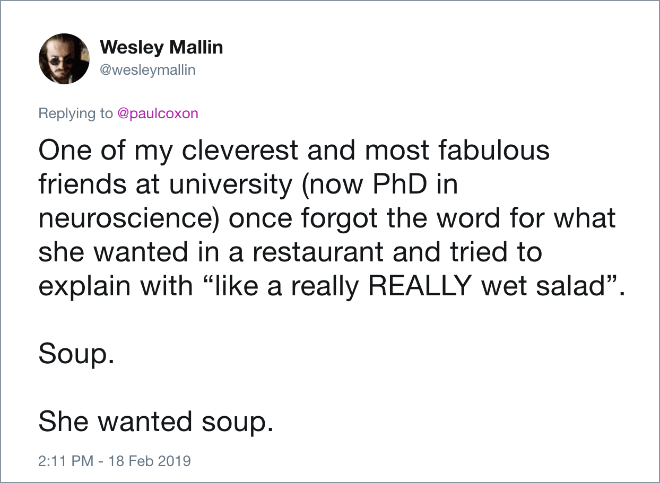Click the word 'university' in the tweet
The image size is (660, 483).
pyautogui.click(x=231, y=185)
